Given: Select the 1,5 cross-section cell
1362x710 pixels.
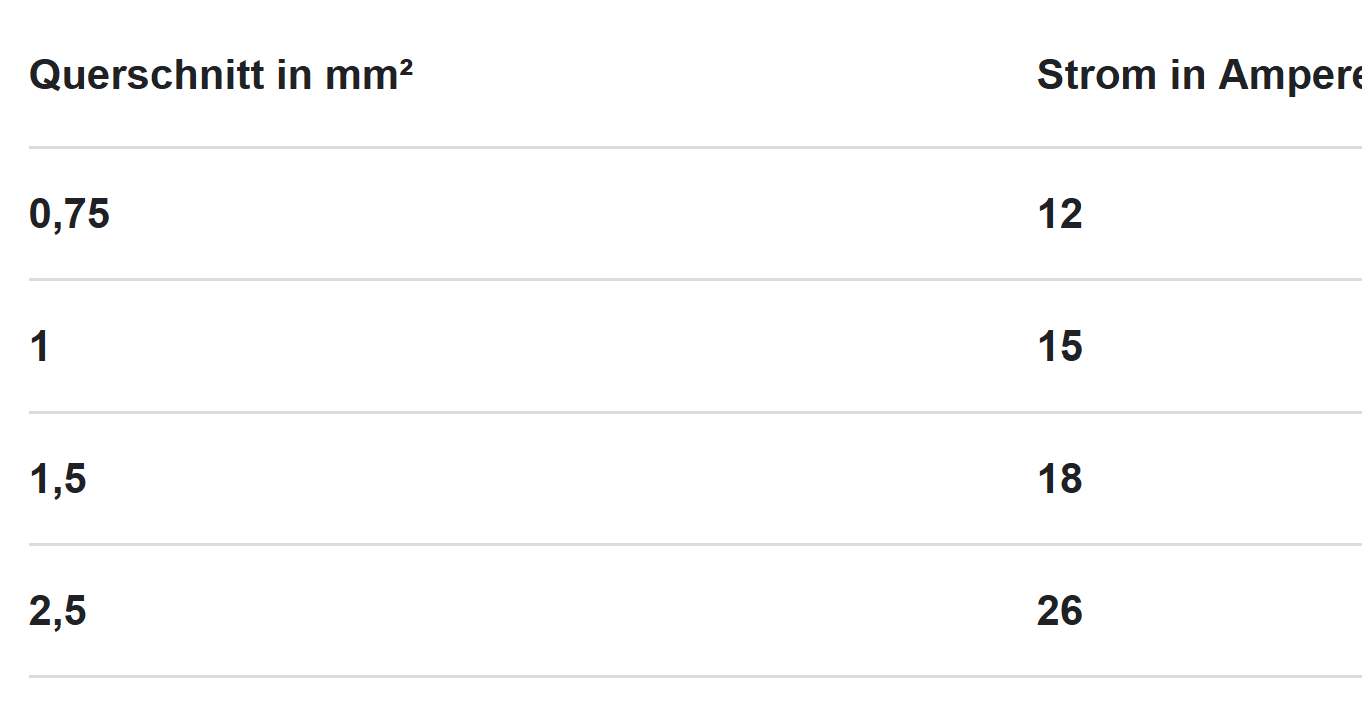Looking at the screenshot, I should pyautogui.click(x=58, y=479).
